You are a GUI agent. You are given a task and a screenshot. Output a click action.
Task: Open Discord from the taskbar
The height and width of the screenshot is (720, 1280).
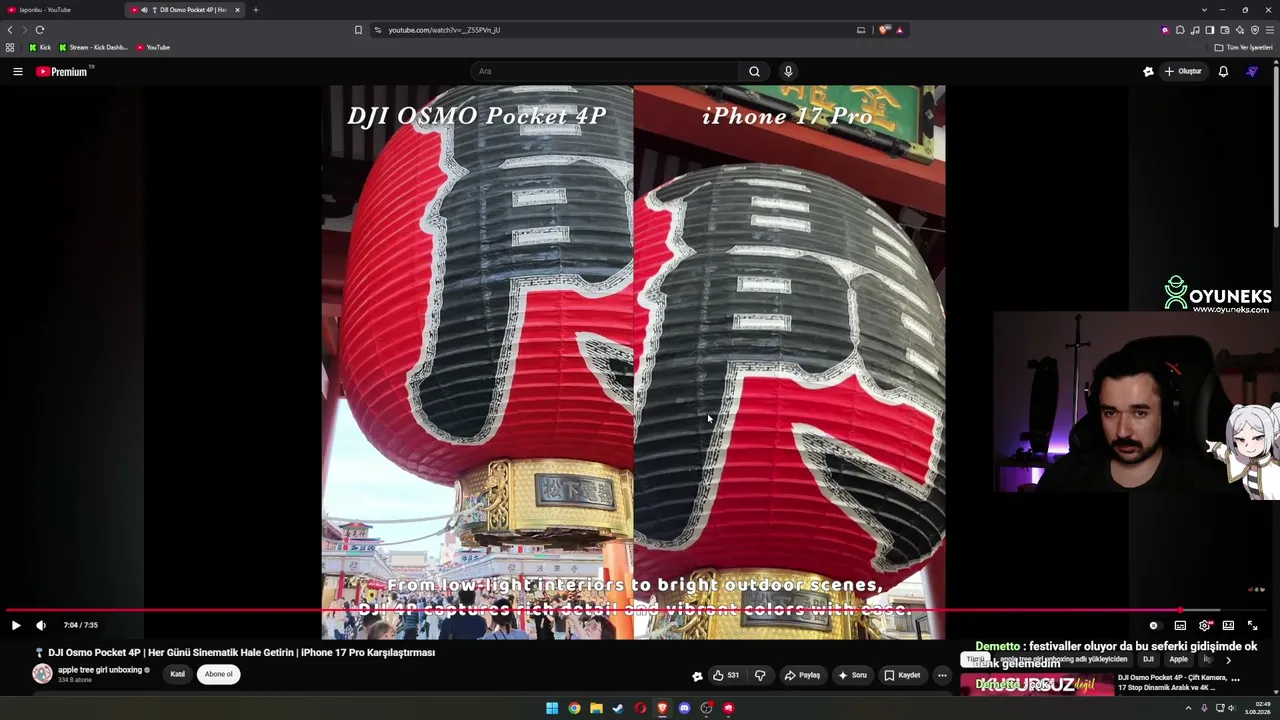click(x=684, y=708)
